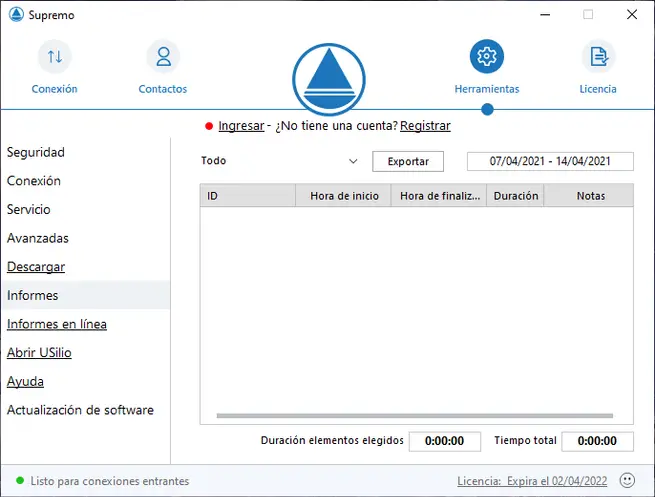
Task: Click the smiley feedback icon
Action: pyautogui.click(x=628, y=481)
